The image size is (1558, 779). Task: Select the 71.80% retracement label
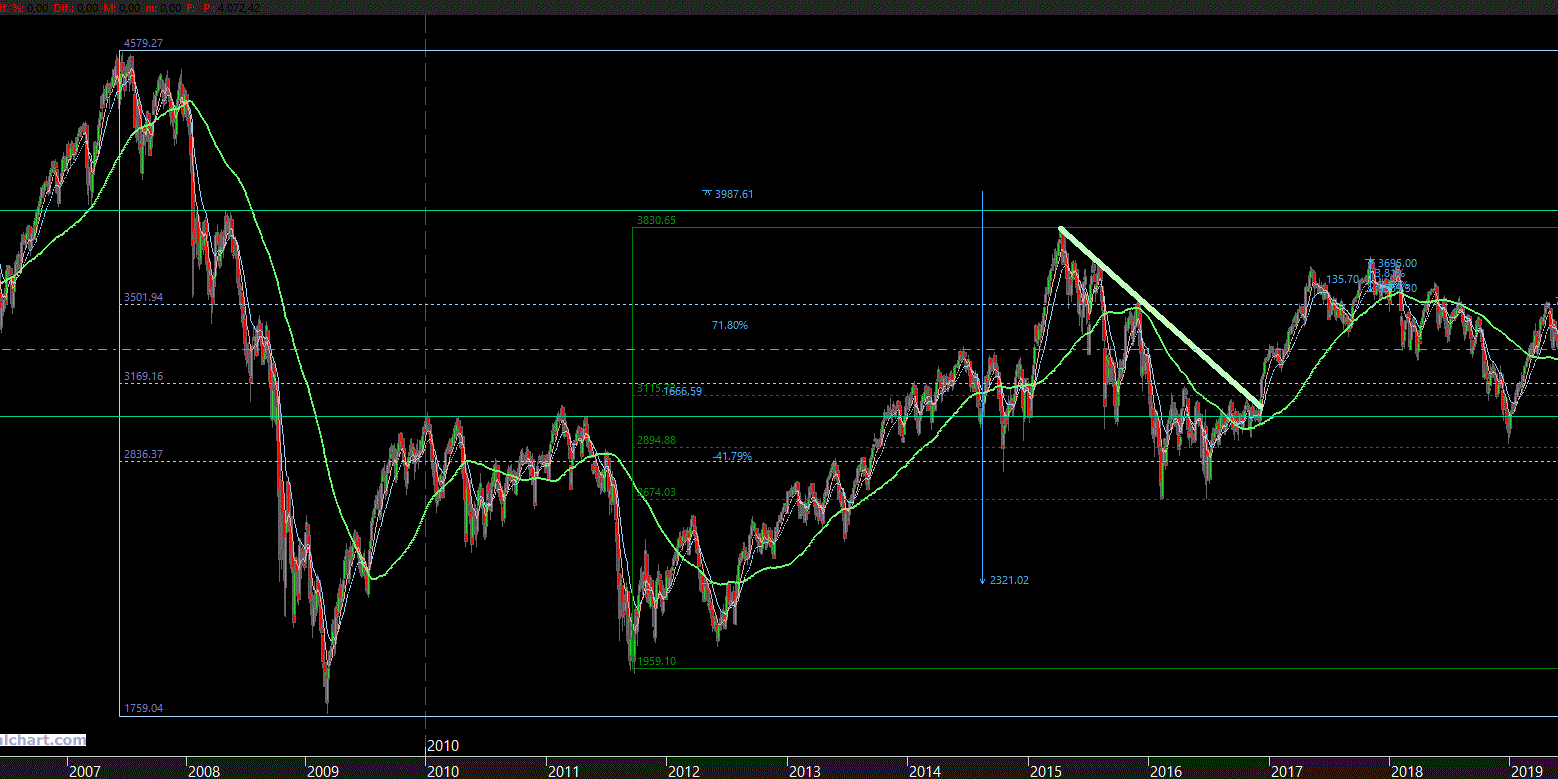[x=729, y=325]
